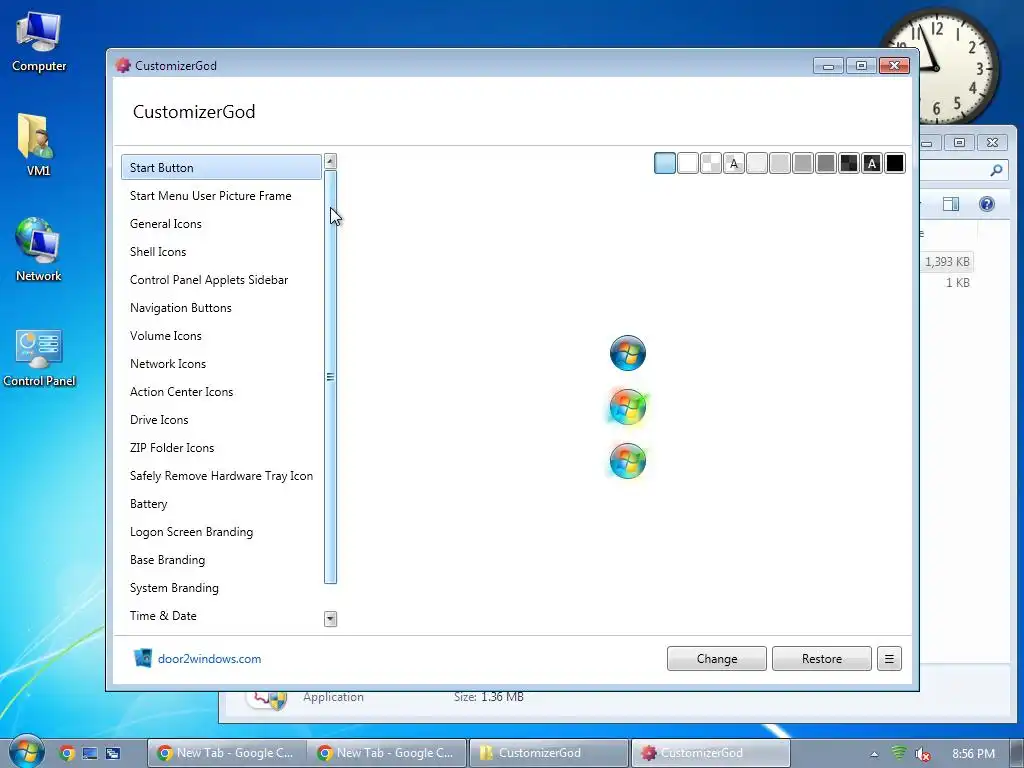The image size is (1024, 768).
Task: Select Network Icons category
Action: tap(221, 364)
